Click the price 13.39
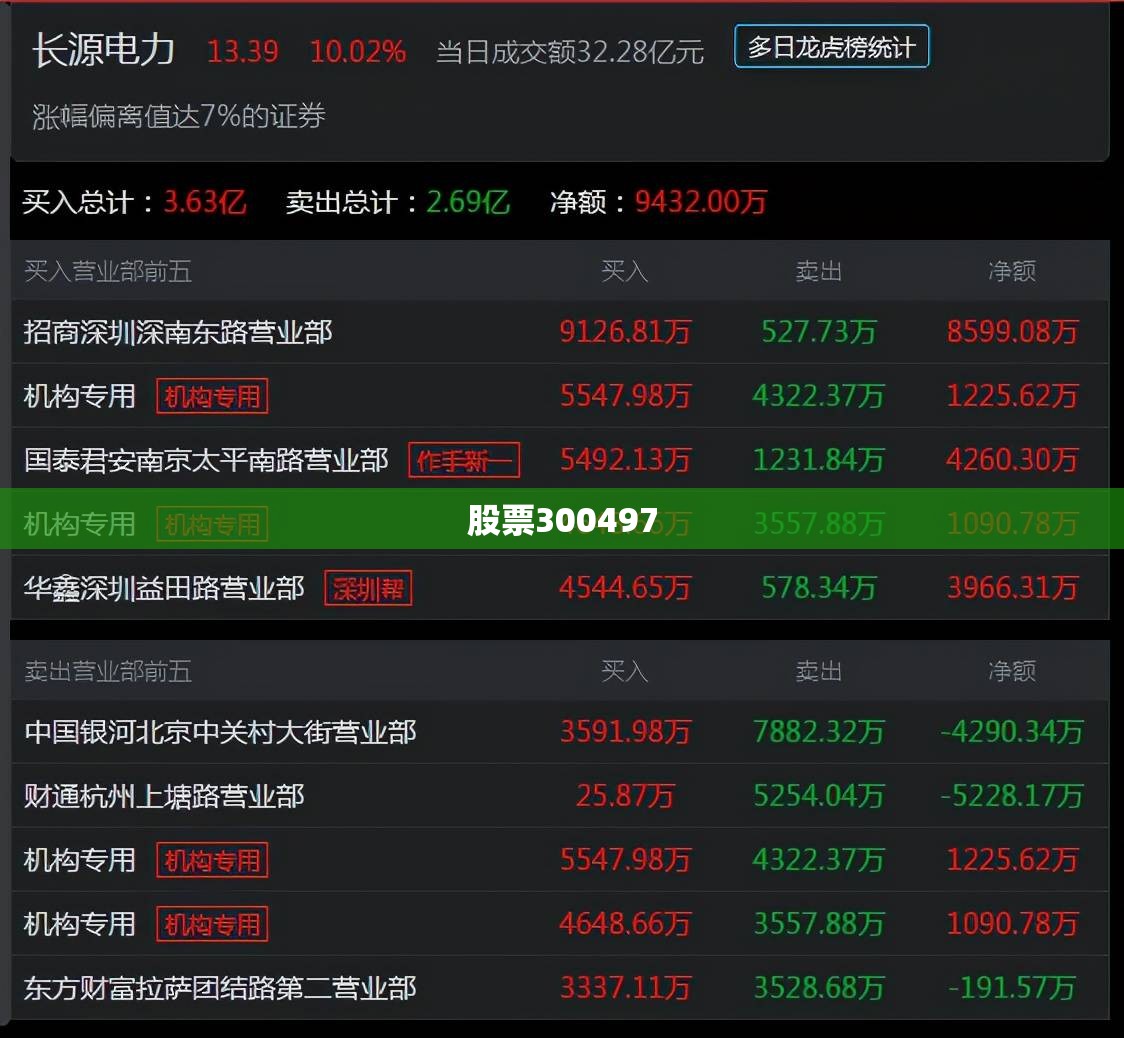This screenshot has width=1124, height=1038. coord(242,52)
